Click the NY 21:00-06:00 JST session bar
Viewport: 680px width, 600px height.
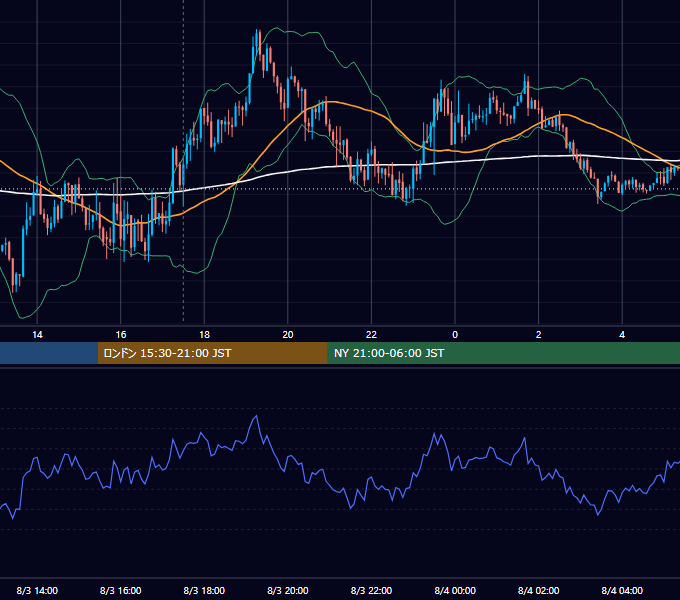click(x=503, y=353)
